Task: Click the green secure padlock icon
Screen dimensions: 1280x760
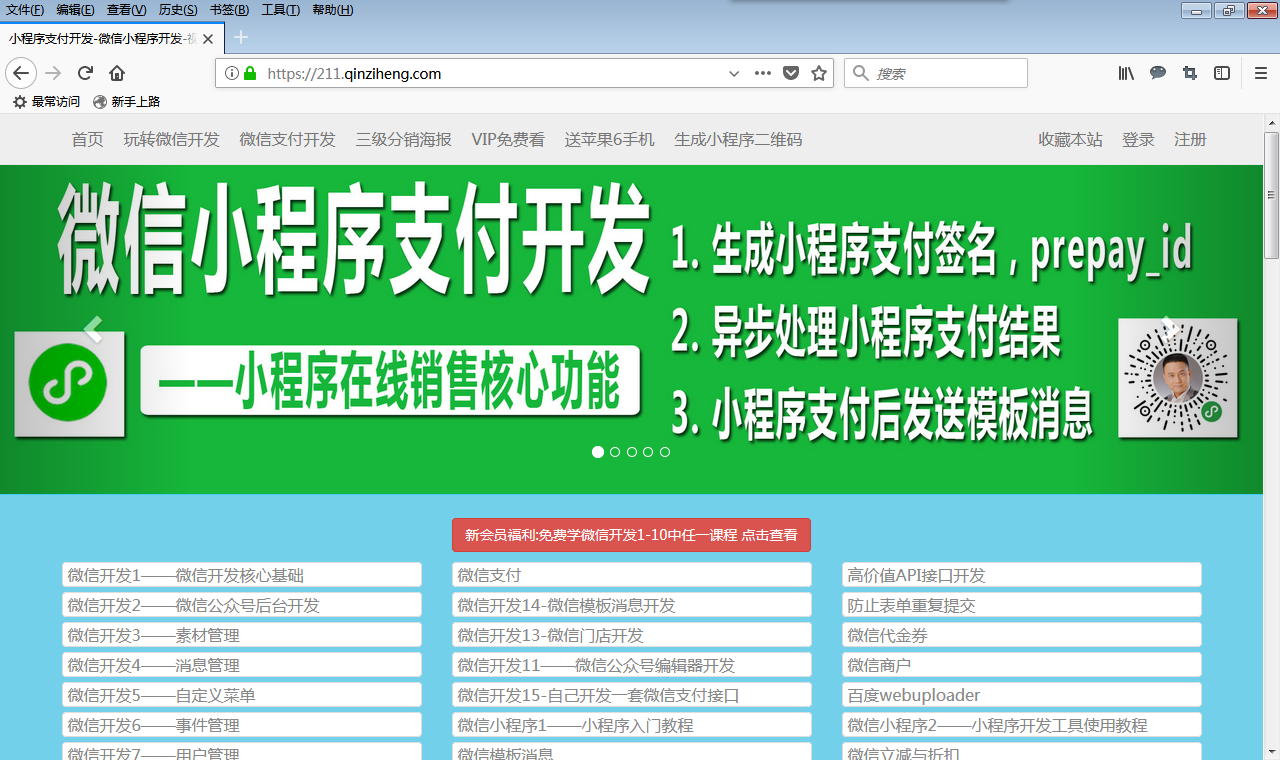Action: 249,73
